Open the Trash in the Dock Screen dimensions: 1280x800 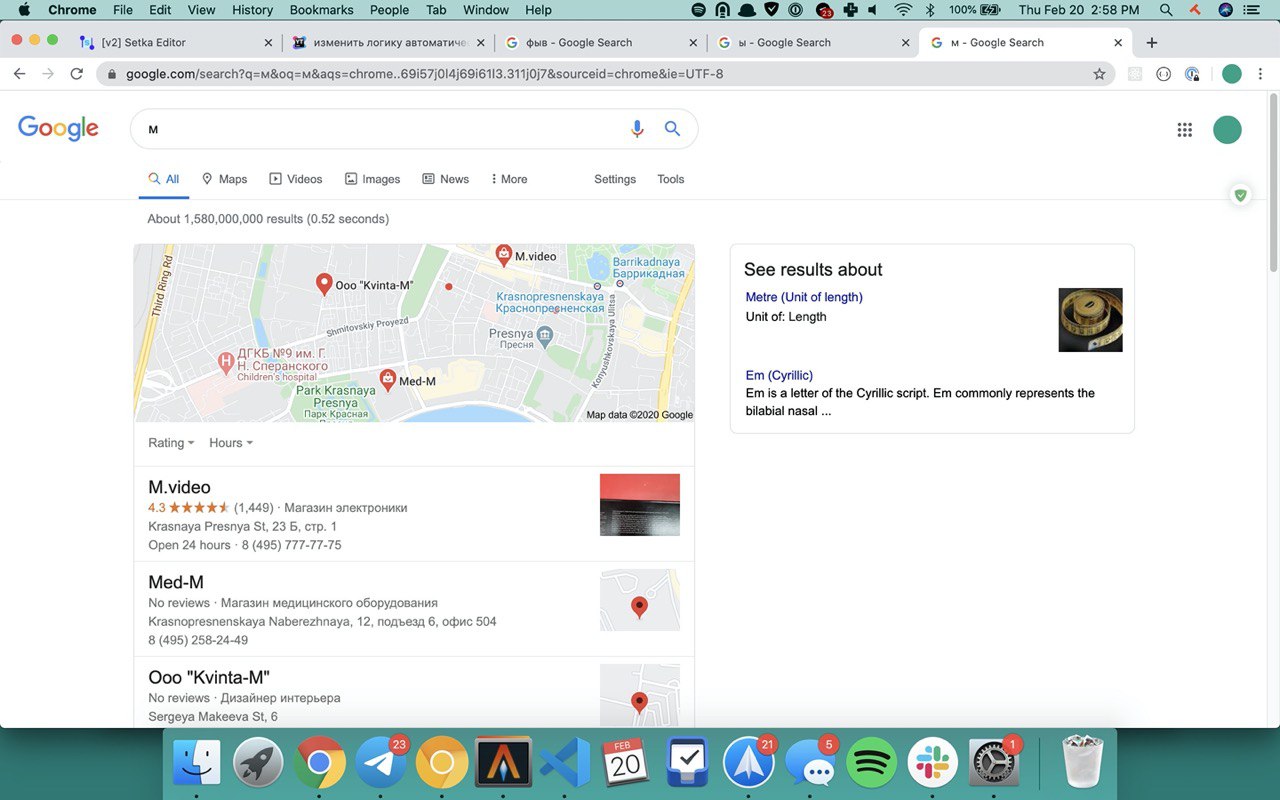click(1082, 762)
